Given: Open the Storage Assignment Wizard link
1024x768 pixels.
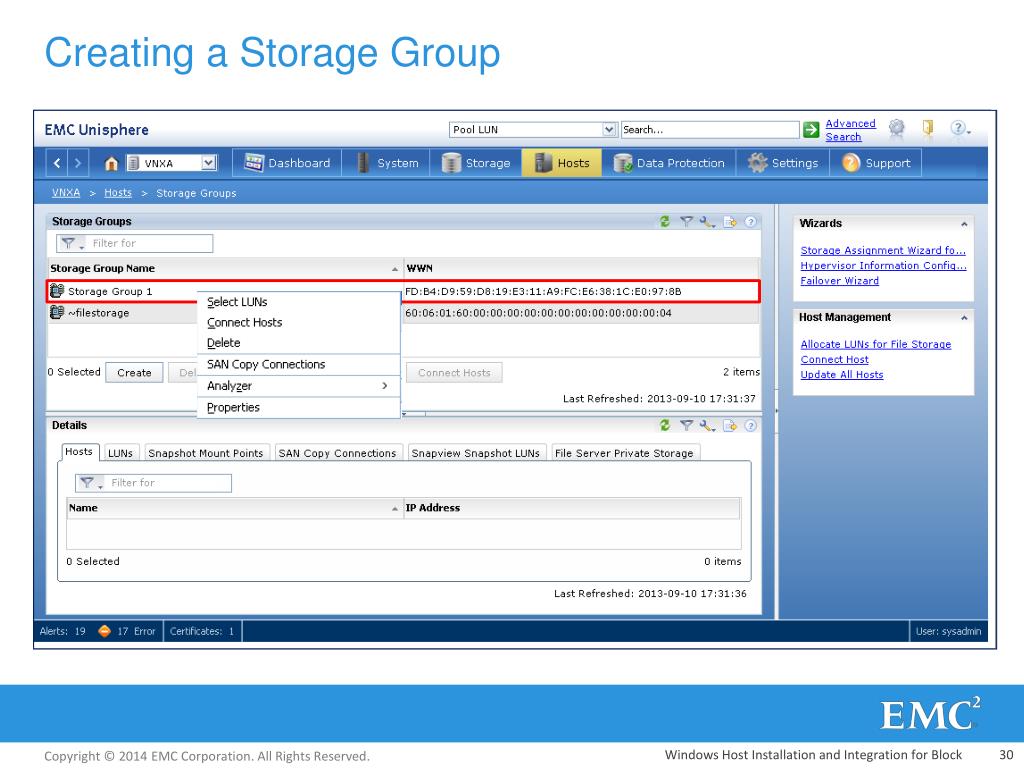Looking at the screenshot, I should point(882,250).
